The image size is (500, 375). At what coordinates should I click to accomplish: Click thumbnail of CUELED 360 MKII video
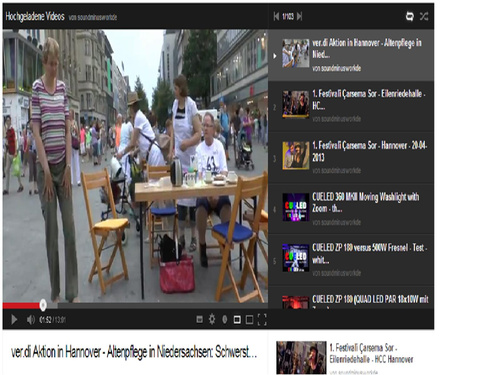(x=296, y=207)
